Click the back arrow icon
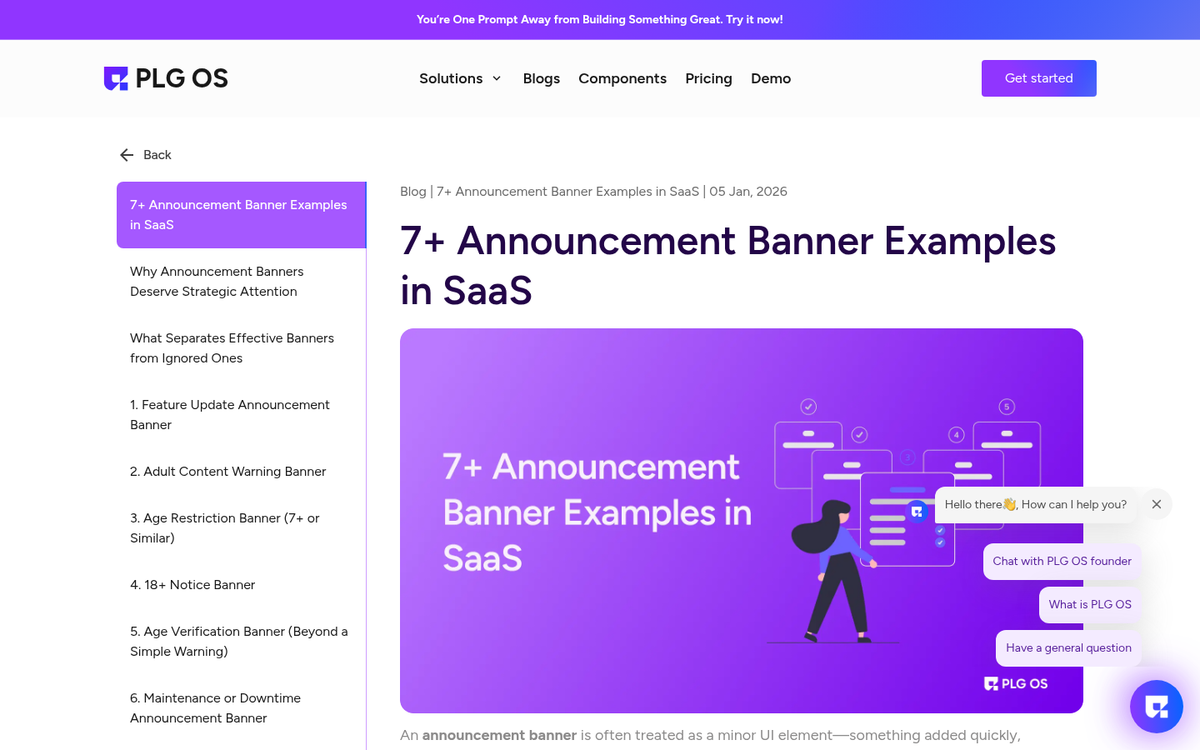The image size is (1200, 750). 125,155
